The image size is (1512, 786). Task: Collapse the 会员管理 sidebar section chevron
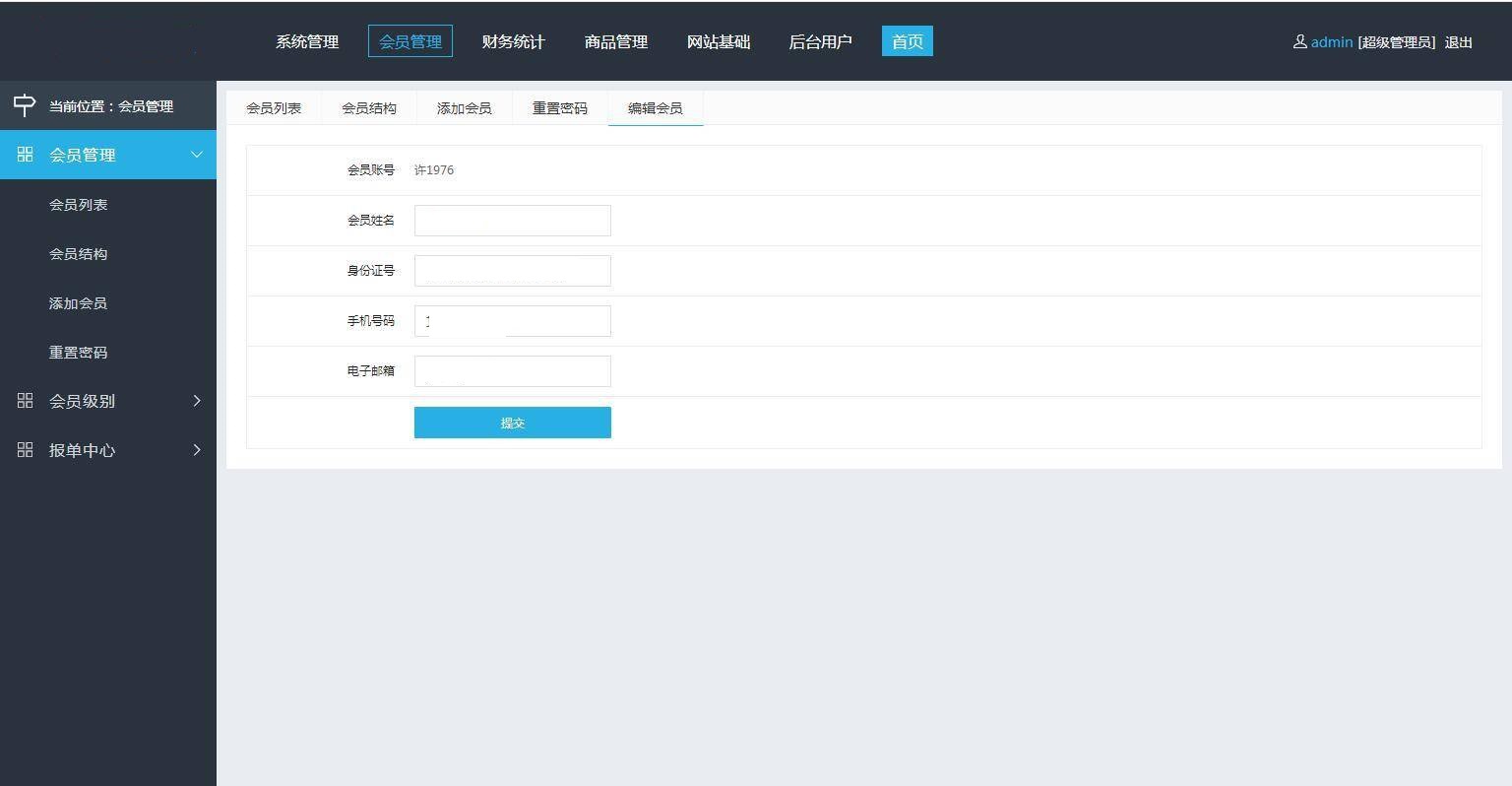[197, 155]
